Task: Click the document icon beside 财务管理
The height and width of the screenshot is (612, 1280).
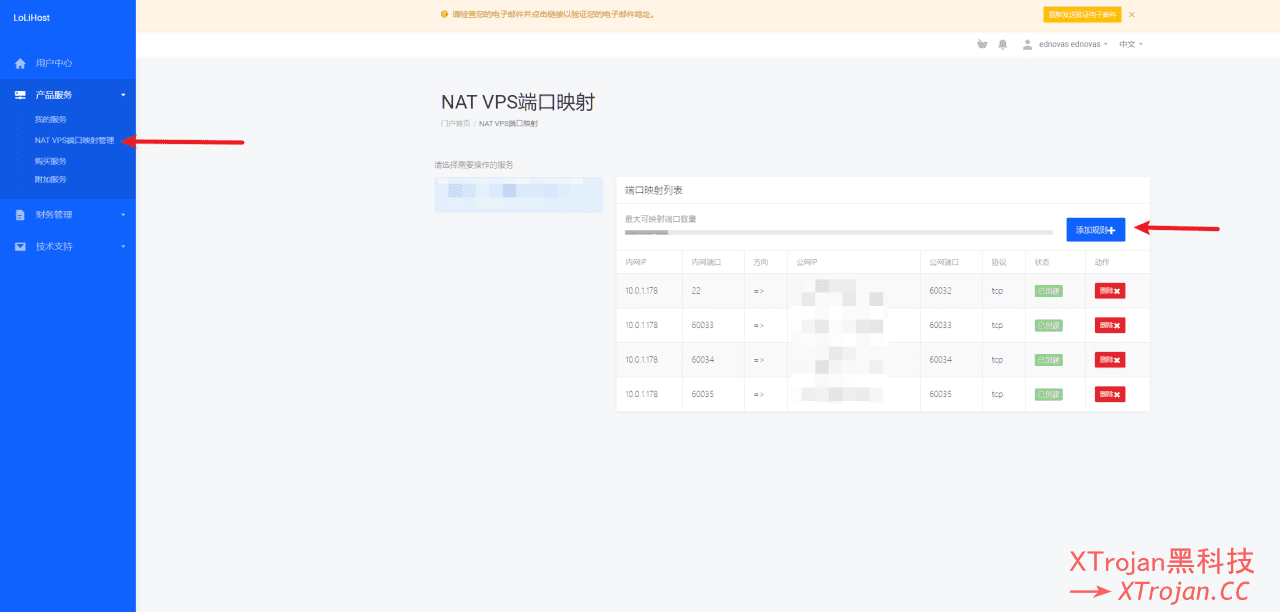Action: click(x=20, y=214)
